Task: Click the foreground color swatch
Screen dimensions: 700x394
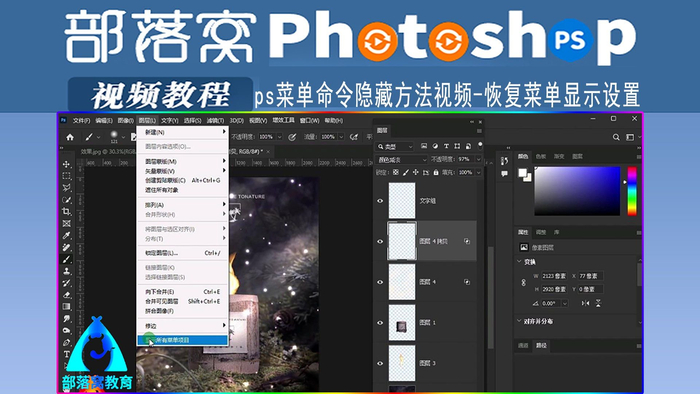Action: pyautogui.click(x=522, y=173)
